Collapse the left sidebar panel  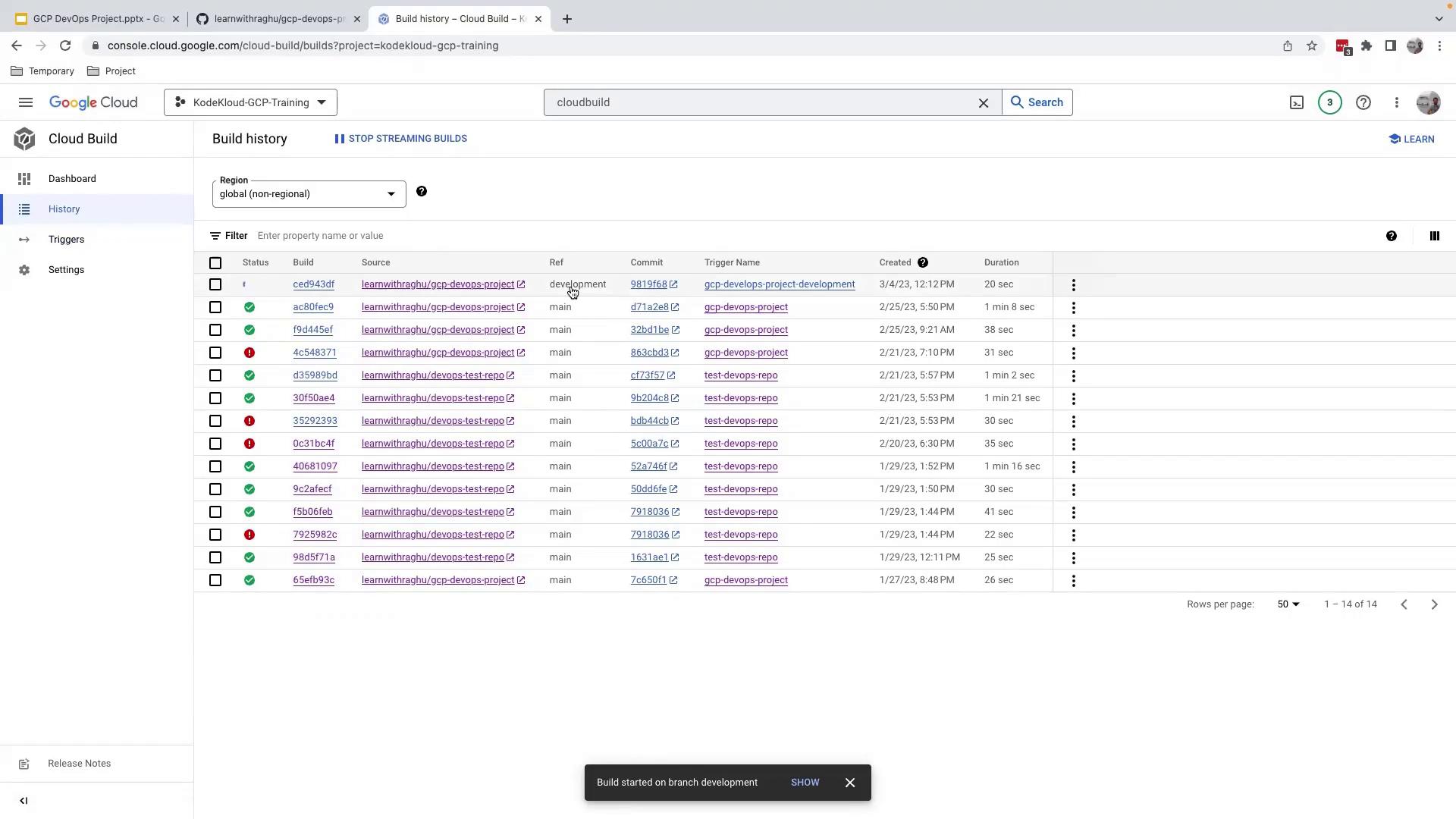(x=24, y=801)
